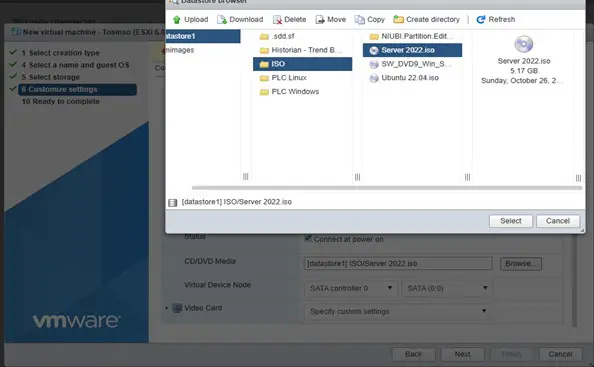Click the large disc preview icon
Viewport: 594px width, 367px height.
pos(524,44)
